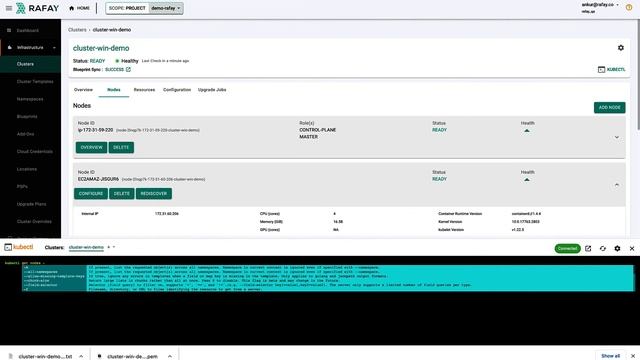
Task: Open the demo-rafay project scope dropdown
Action: point(166,8)
